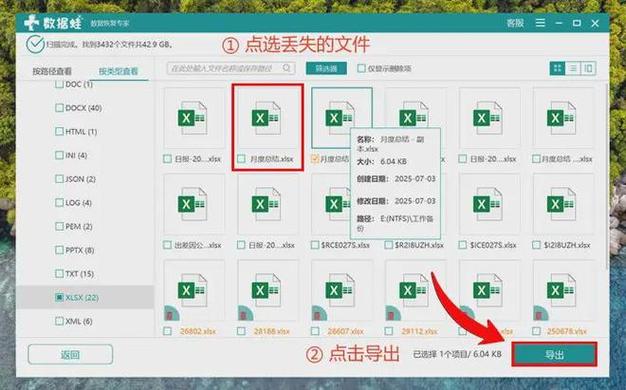Check the DOCX (40) type
This screenshot has width=626, height=390.
coord(59,108)
